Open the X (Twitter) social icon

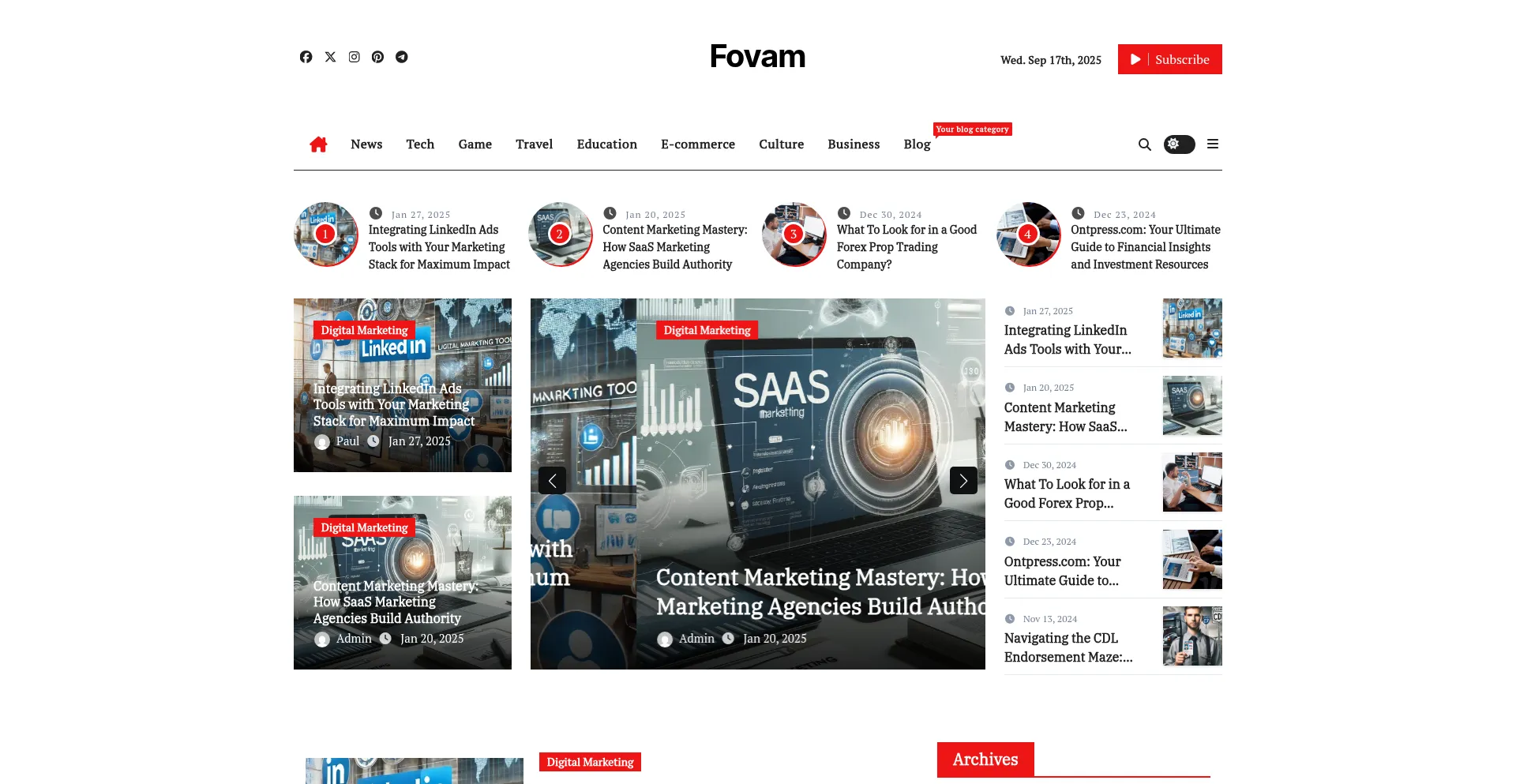click(x=330, y=57)
